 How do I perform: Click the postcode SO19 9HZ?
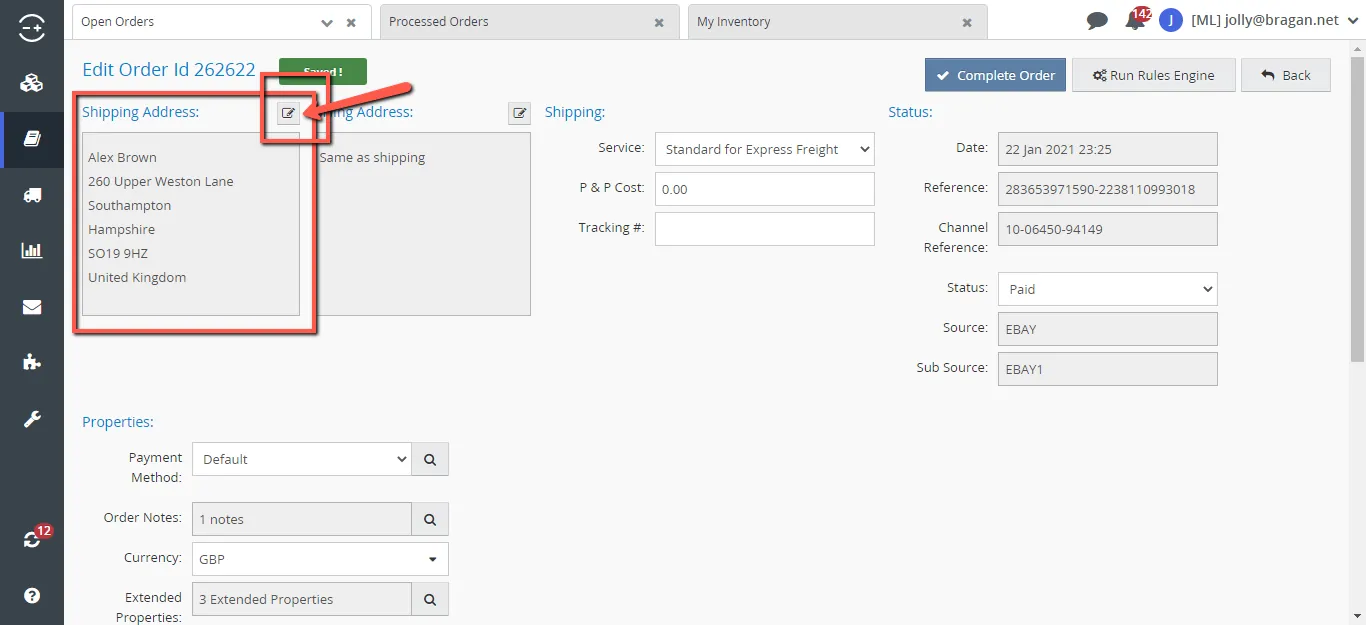118,254
